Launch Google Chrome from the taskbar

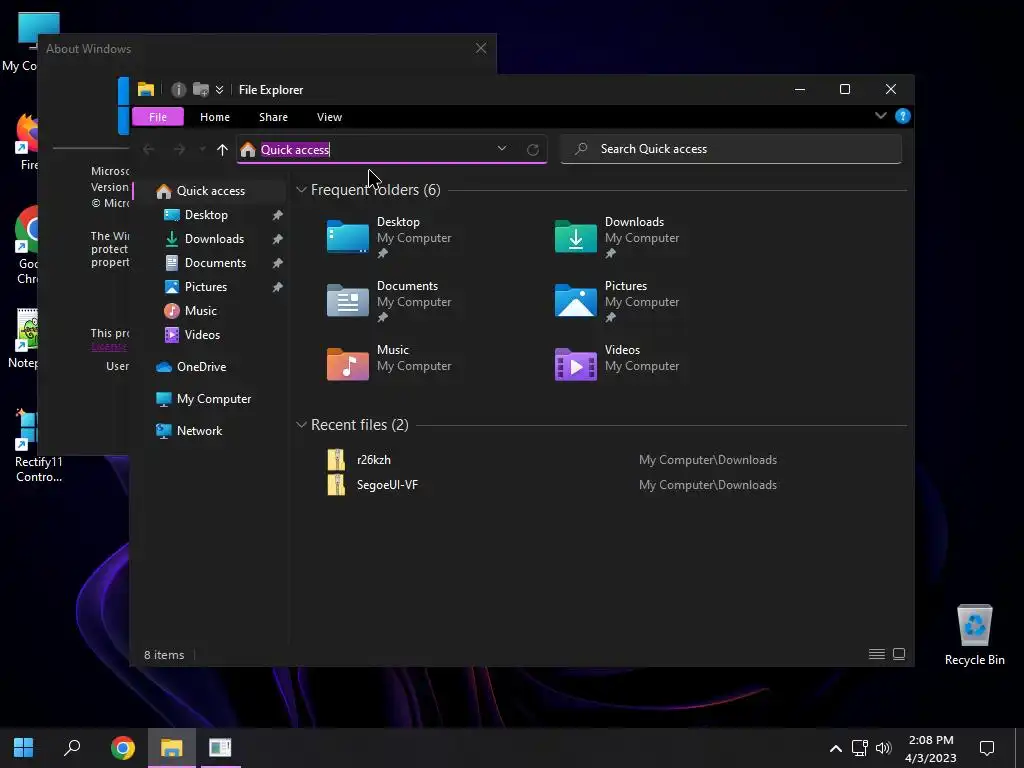click(x=123, y=748)
